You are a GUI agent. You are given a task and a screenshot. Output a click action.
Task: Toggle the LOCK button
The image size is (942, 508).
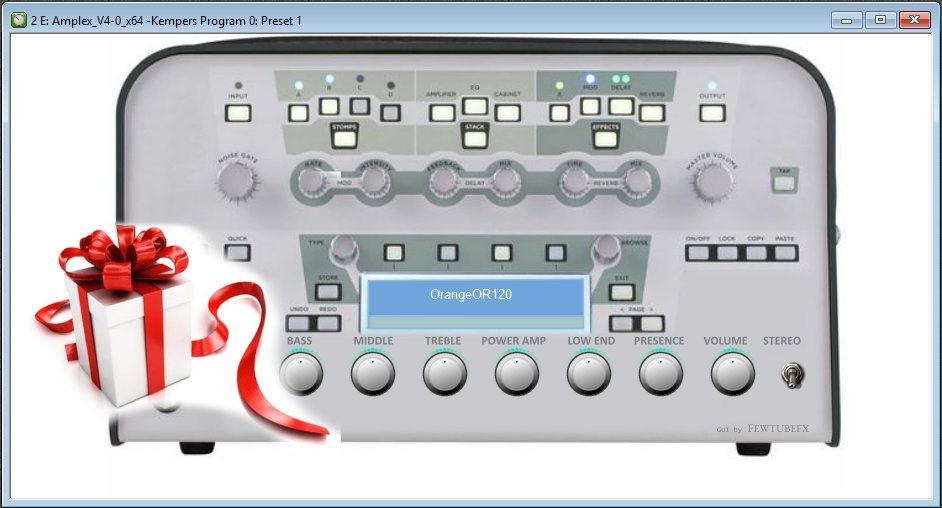[727, 253]
